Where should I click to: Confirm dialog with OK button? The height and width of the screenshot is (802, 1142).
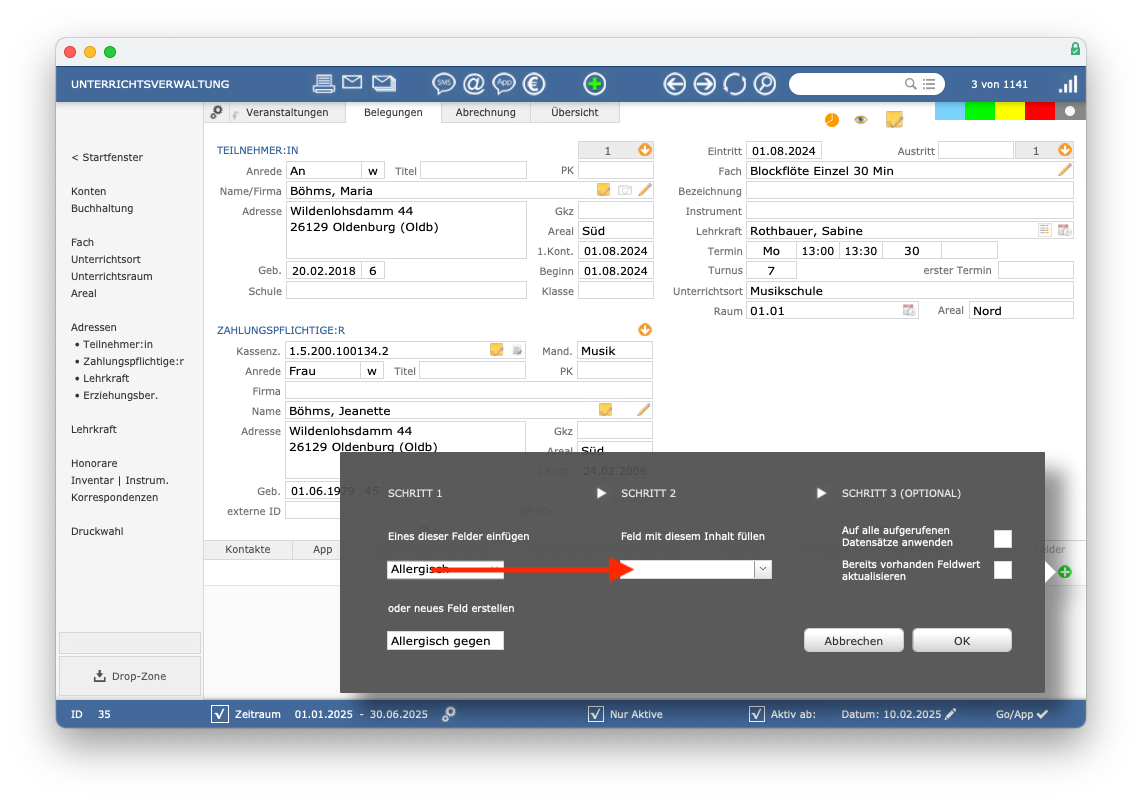(962, 640)
